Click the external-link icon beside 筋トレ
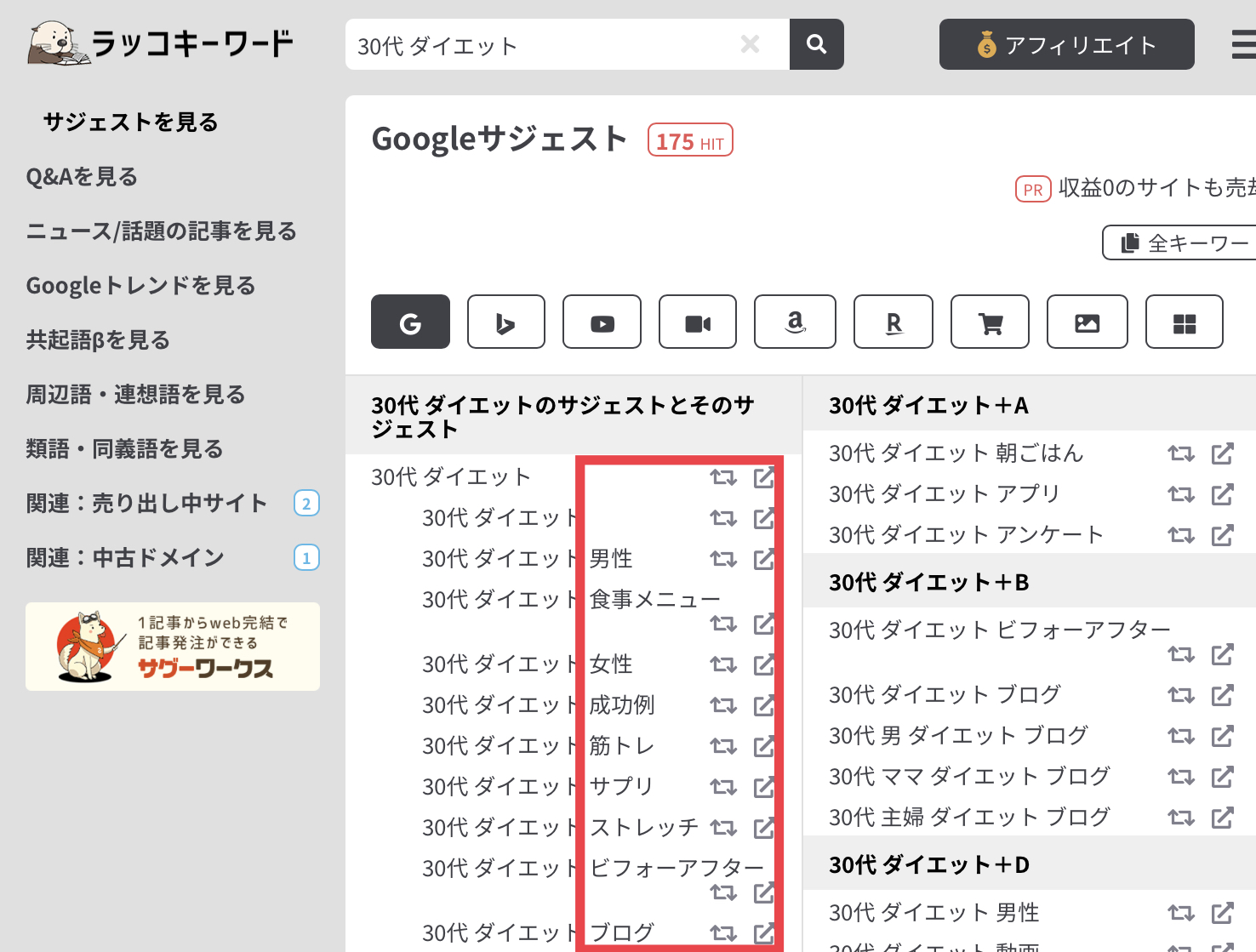Image resolution: width=1256 pixels, height=952 pixels. click(x=764, y=746)
